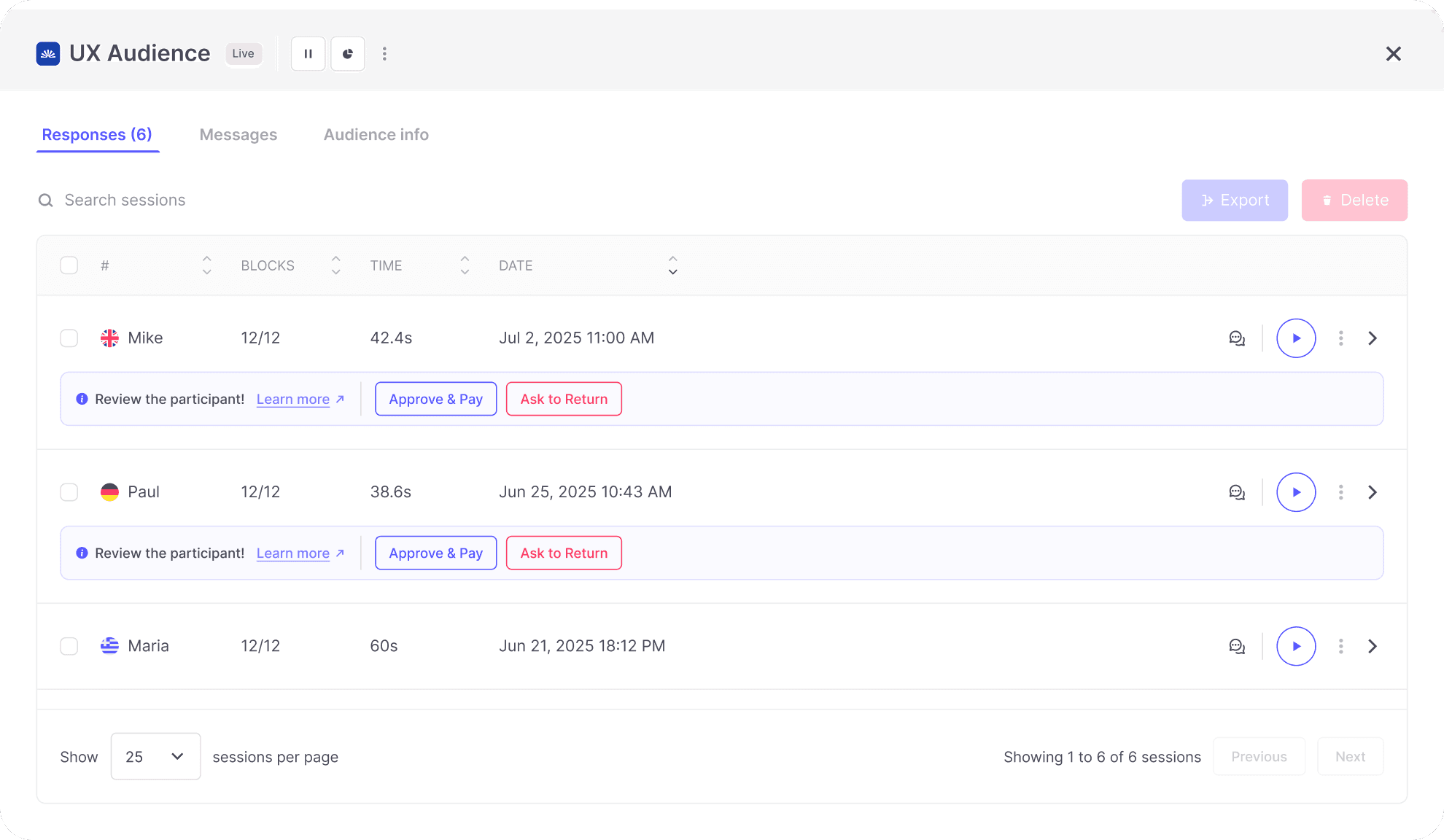Click Ask to Return for Paul
Viewport: 1444px width, 840px height.
[564, 553]
